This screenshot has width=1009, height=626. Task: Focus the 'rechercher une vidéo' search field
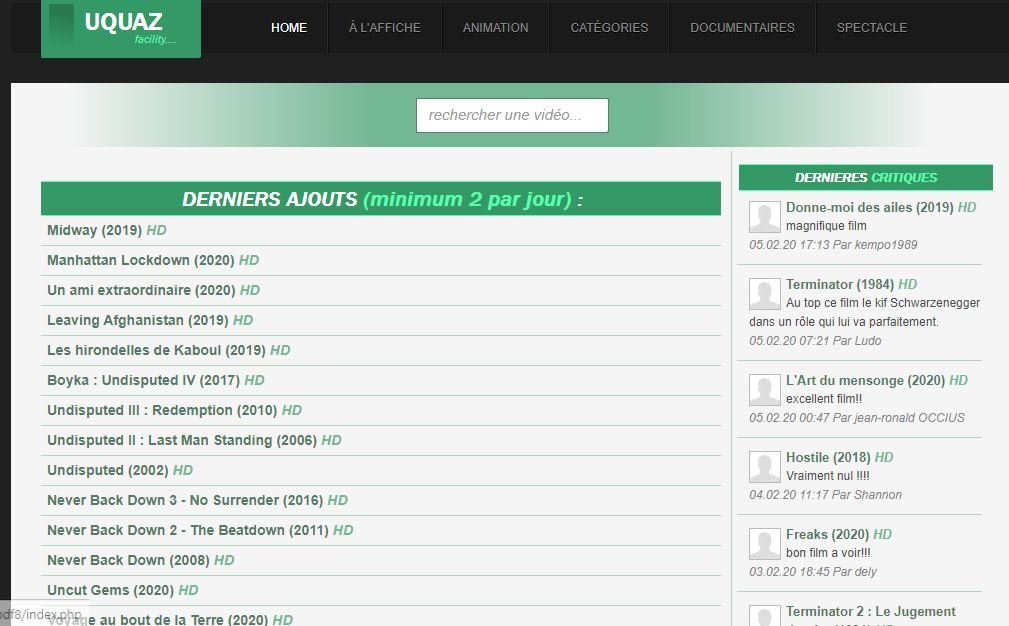point(512,115)
